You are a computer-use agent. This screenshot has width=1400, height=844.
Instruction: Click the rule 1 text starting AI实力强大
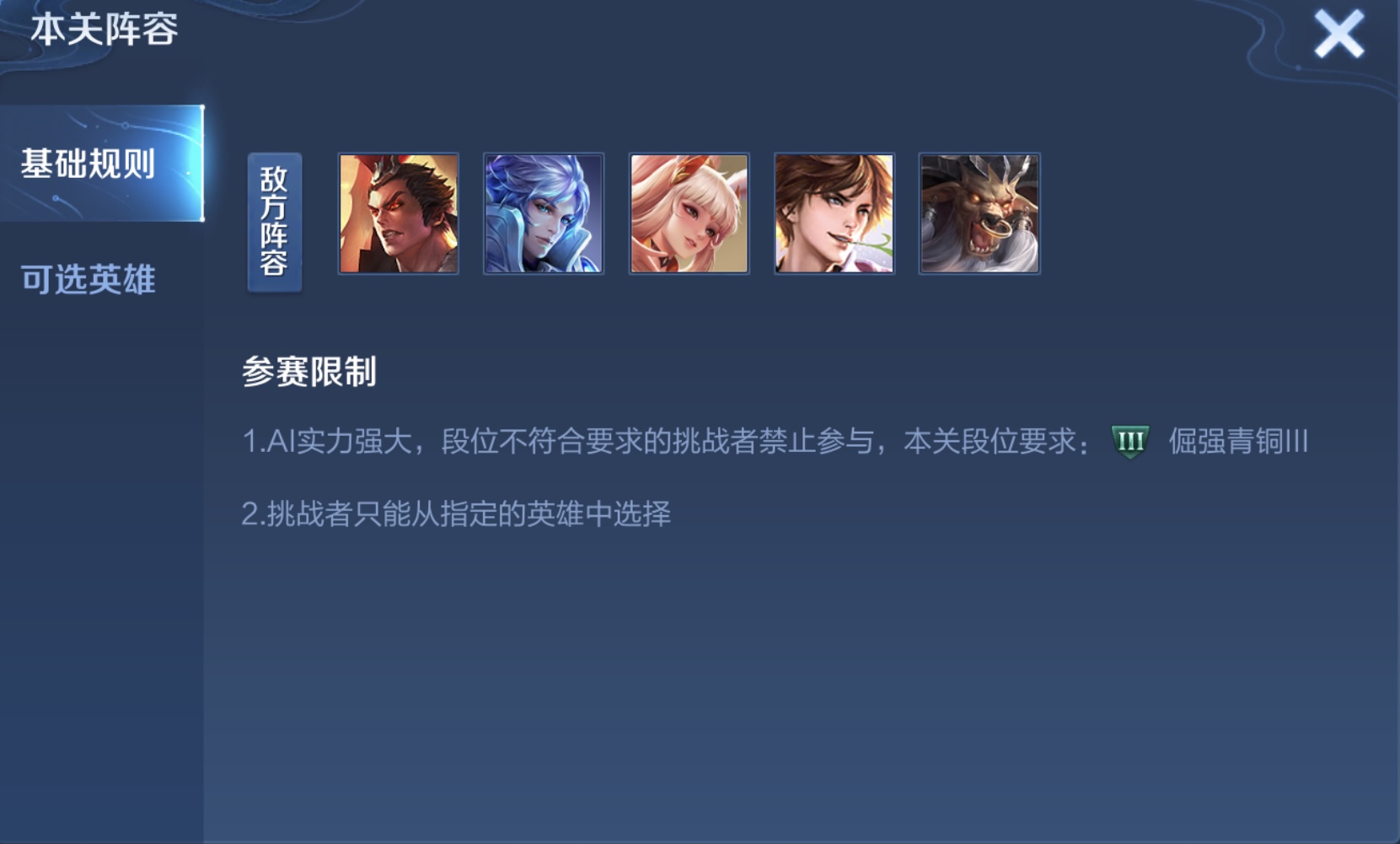[x=775, y=441]
